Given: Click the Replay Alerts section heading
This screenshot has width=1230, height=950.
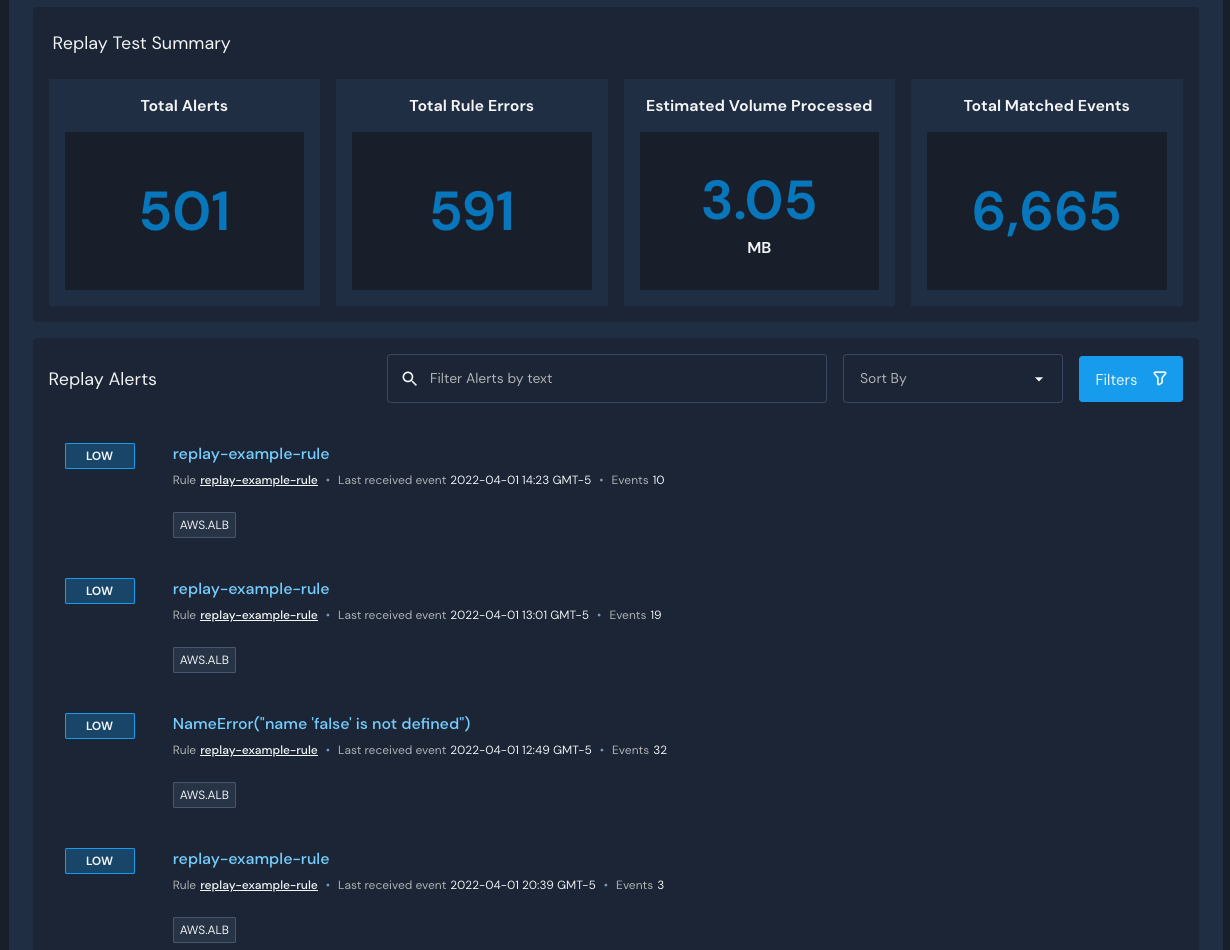Looking at the screenshot, I should click(102, 379).
